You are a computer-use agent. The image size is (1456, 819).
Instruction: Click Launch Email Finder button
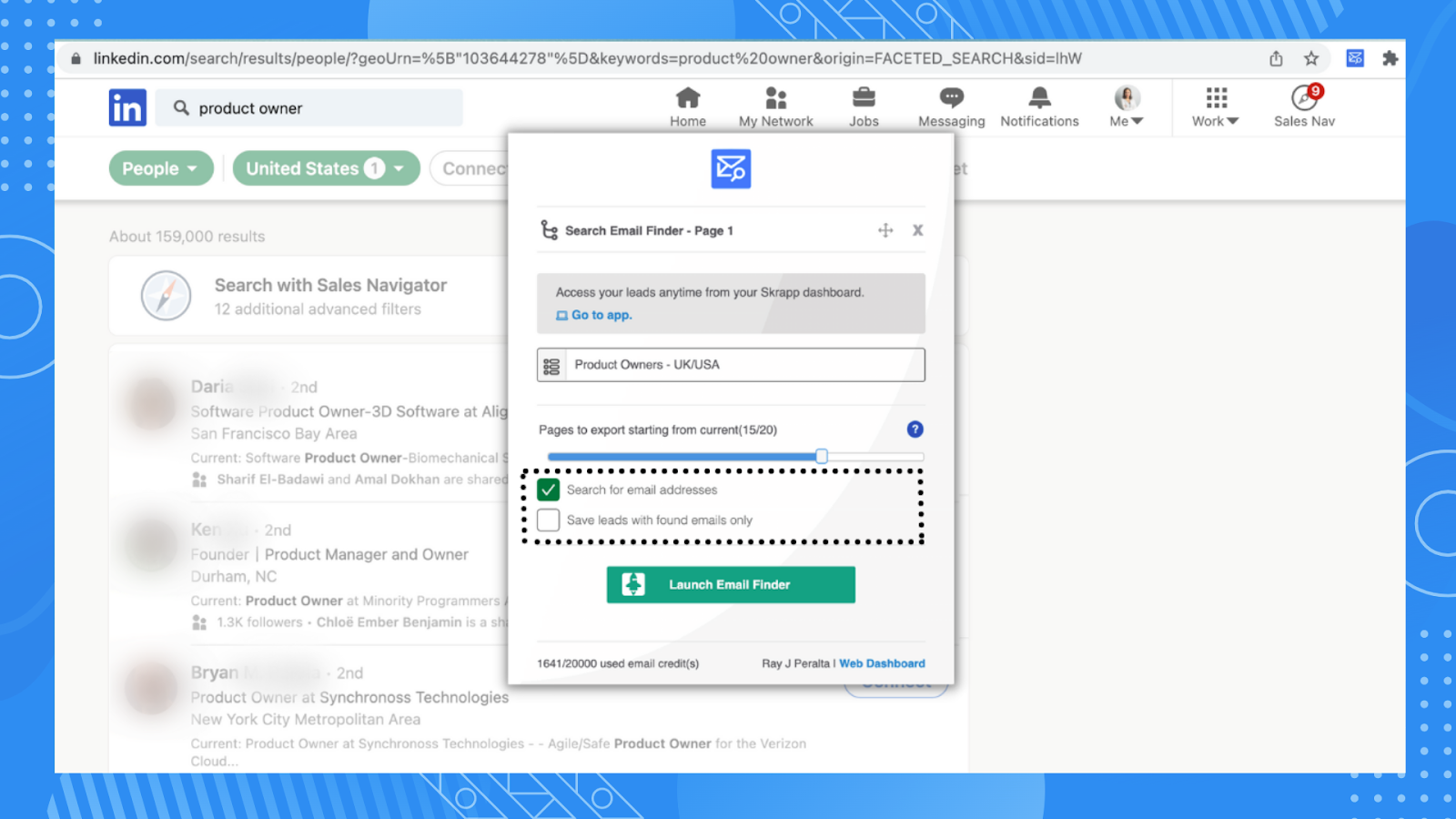pyautogui.click(x=731, y=584)
